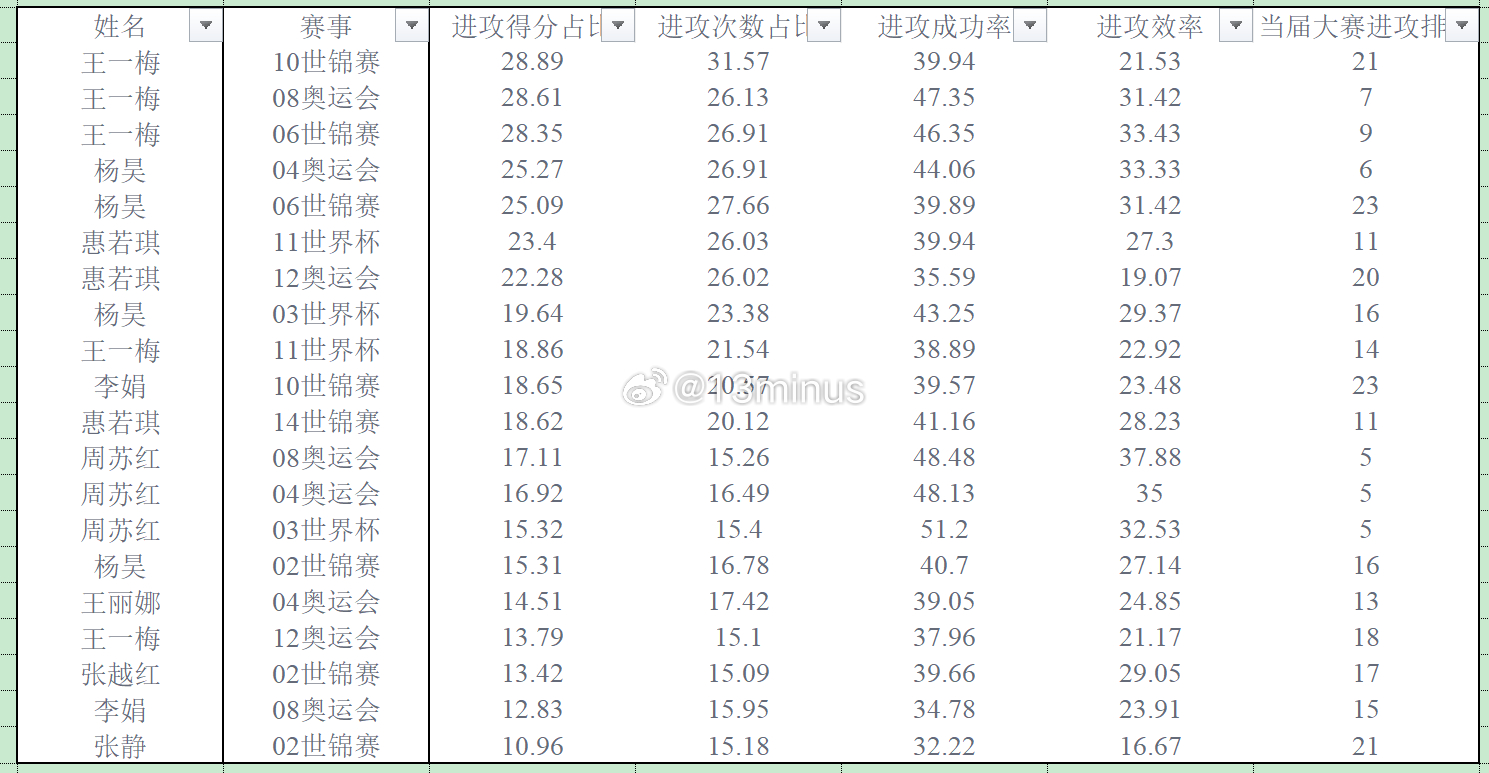This screenshot has height=773, width=1489.
Task: Click name cell 张静
Action: point(120,746)
